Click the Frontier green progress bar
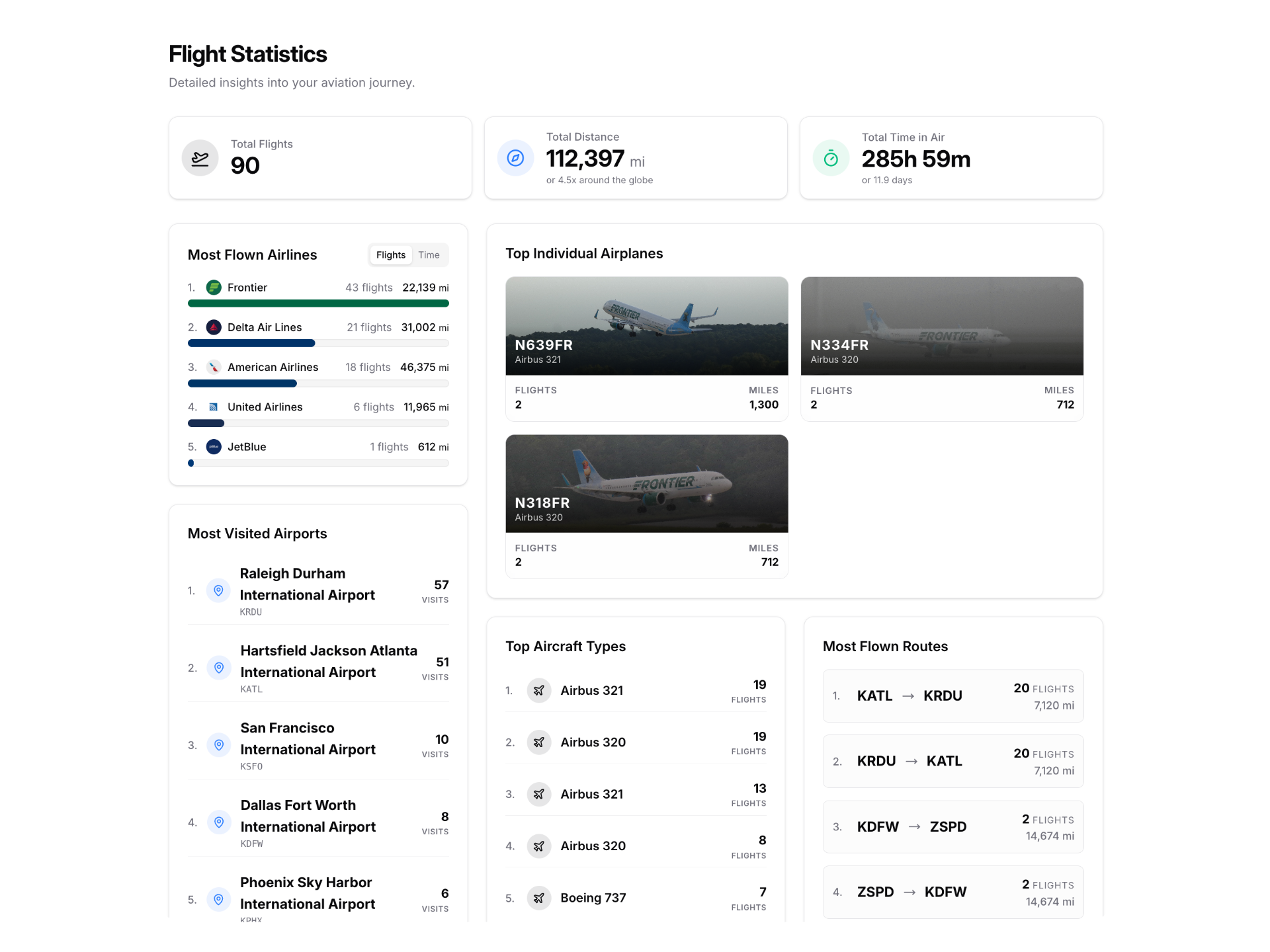1270x952 pixels. (318, 303)
